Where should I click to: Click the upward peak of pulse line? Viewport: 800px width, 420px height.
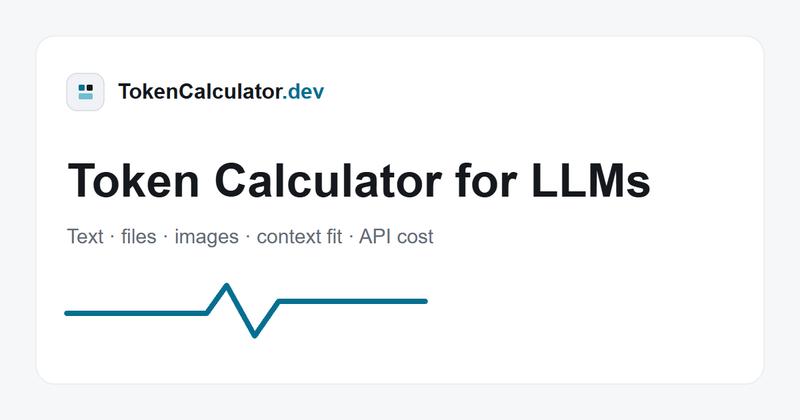226,287
